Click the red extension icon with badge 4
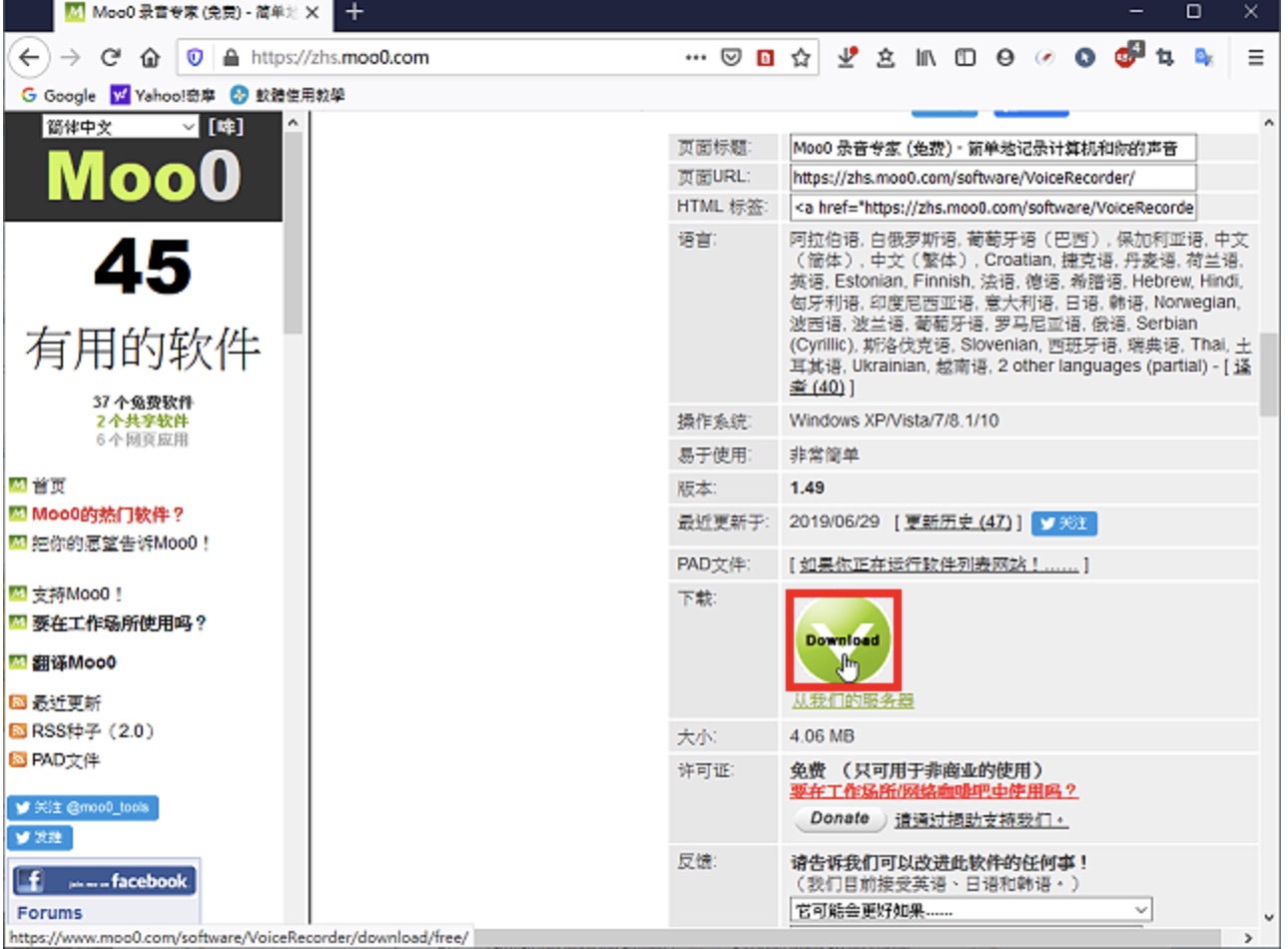This screenshot has width=1288, height=949. (1126, 56)
